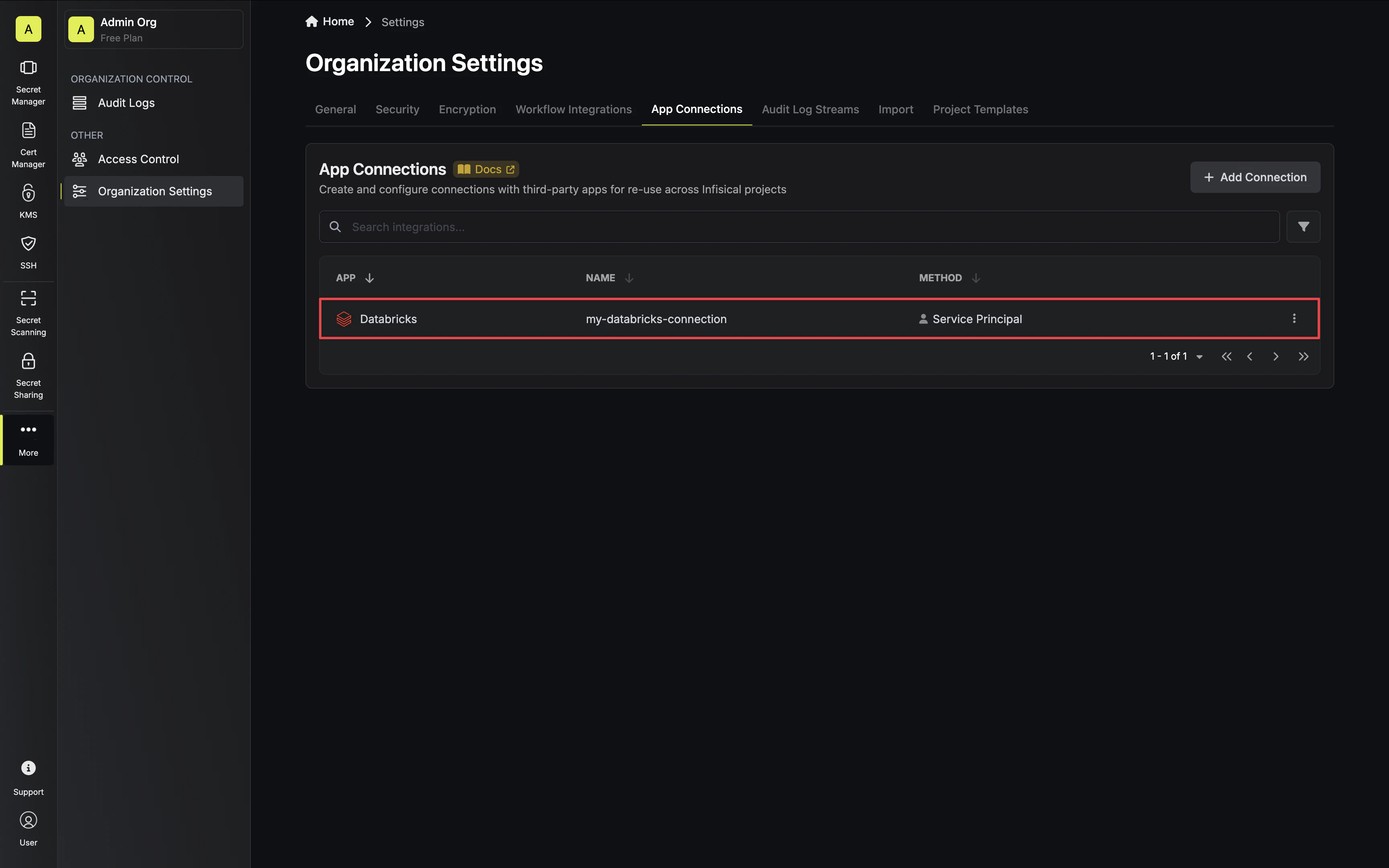Open Cert Manager in the sidebar
1389x868 pixels.
tap(28, 146)
